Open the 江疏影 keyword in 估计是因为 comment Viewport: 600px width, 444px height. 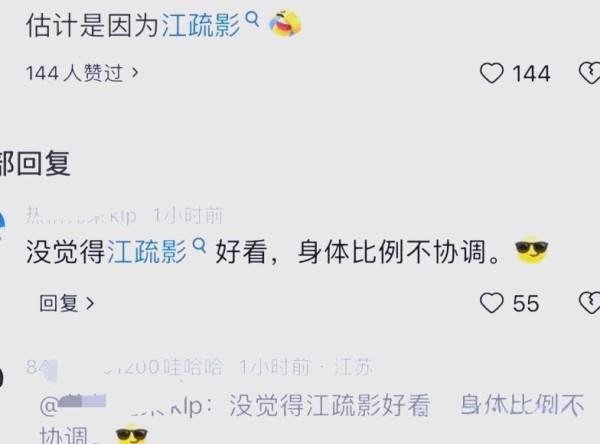tap(201, 26)
